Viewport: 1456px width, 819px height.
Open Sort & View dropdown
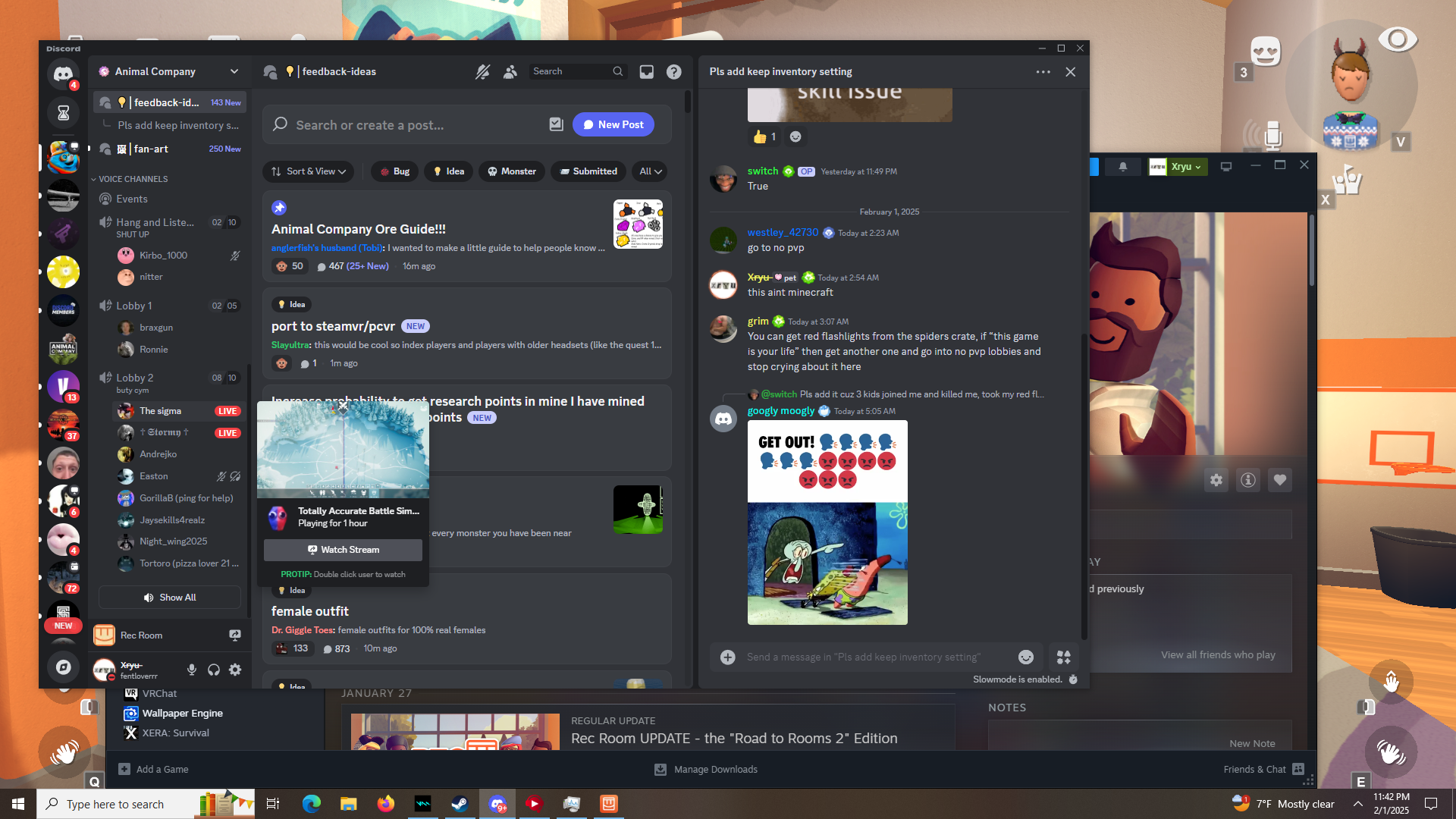point(309,171)
